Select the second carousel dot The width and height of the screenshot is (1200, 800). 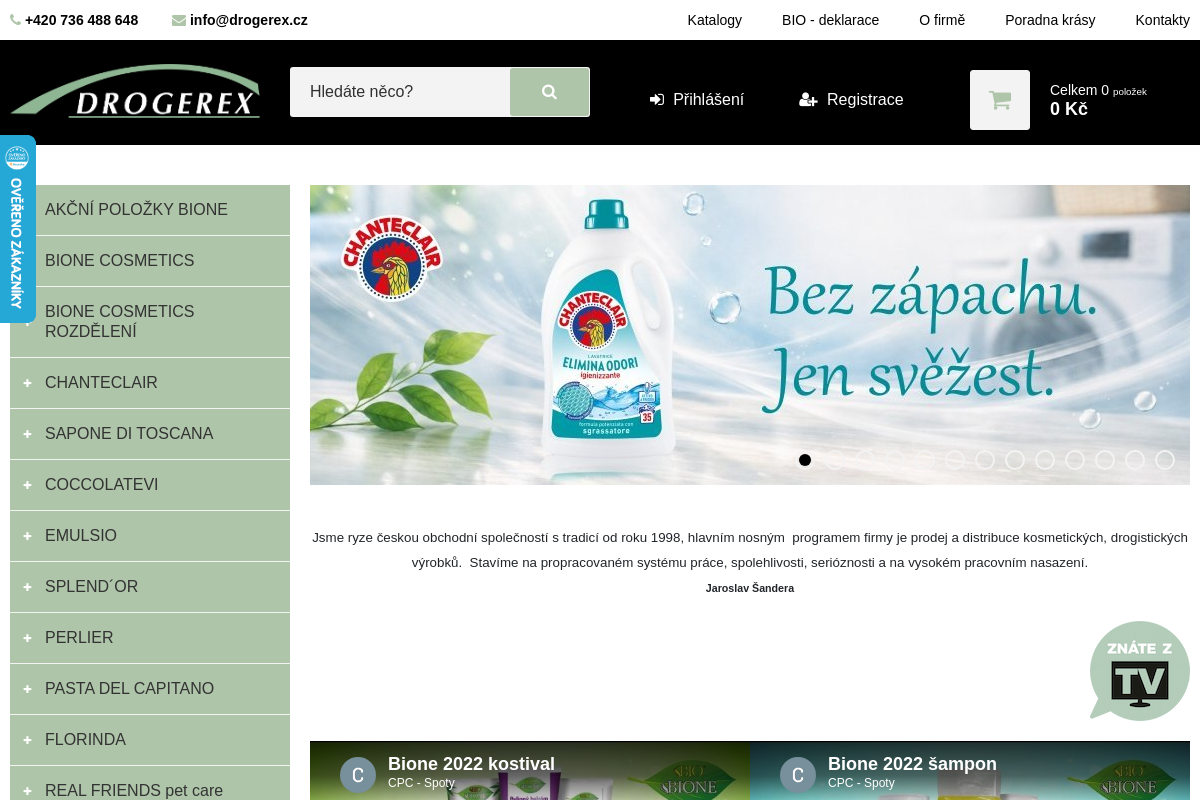pos(835,460)
